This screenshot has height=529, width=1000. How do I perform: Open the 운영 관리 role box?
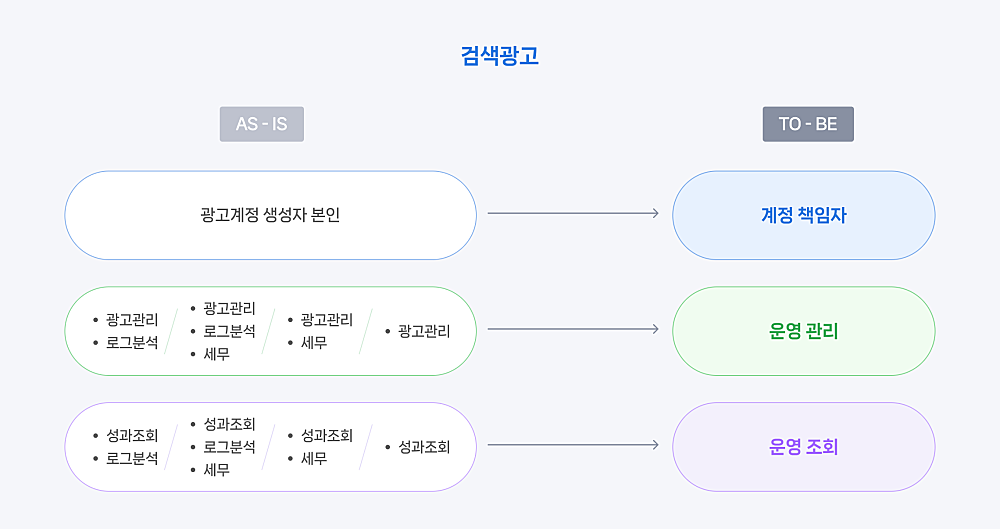[x=804, y=331]
